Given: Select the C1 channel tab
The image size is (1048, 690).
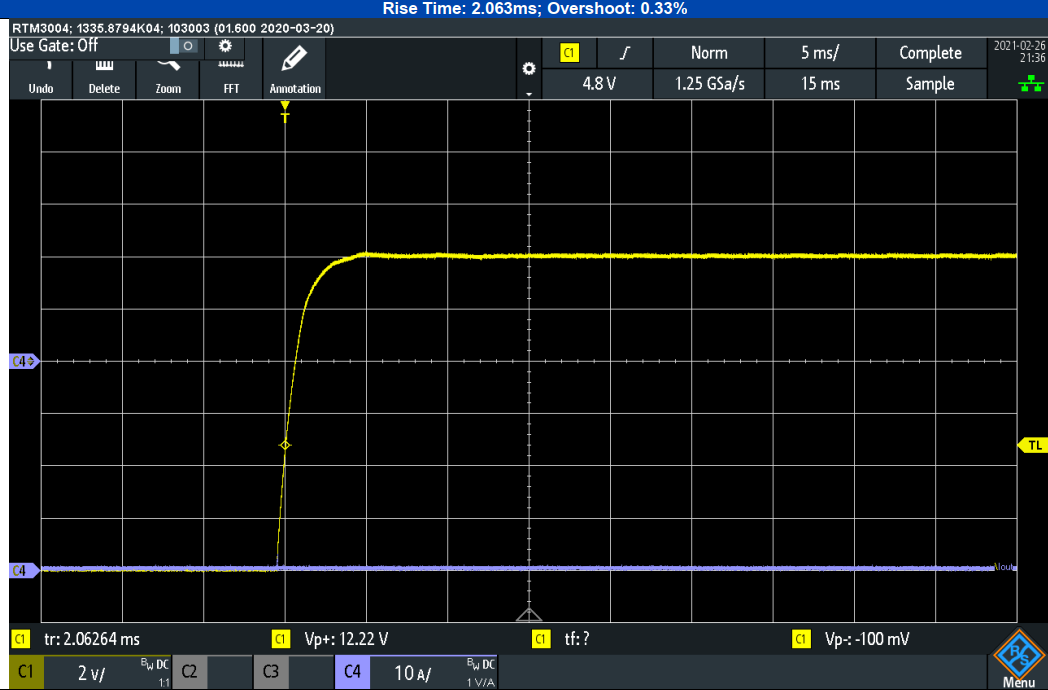Looking at the screenshot, I should pos(26,673).
